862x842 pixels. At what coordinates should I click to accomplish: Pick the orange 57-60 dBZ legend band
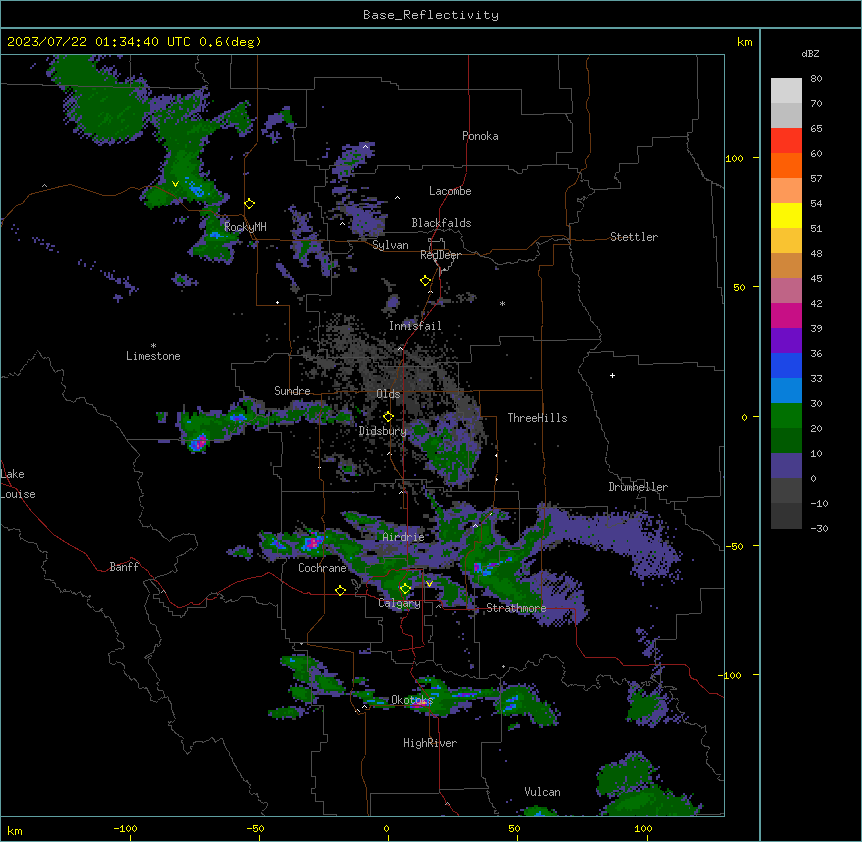(x=786, y=165)
